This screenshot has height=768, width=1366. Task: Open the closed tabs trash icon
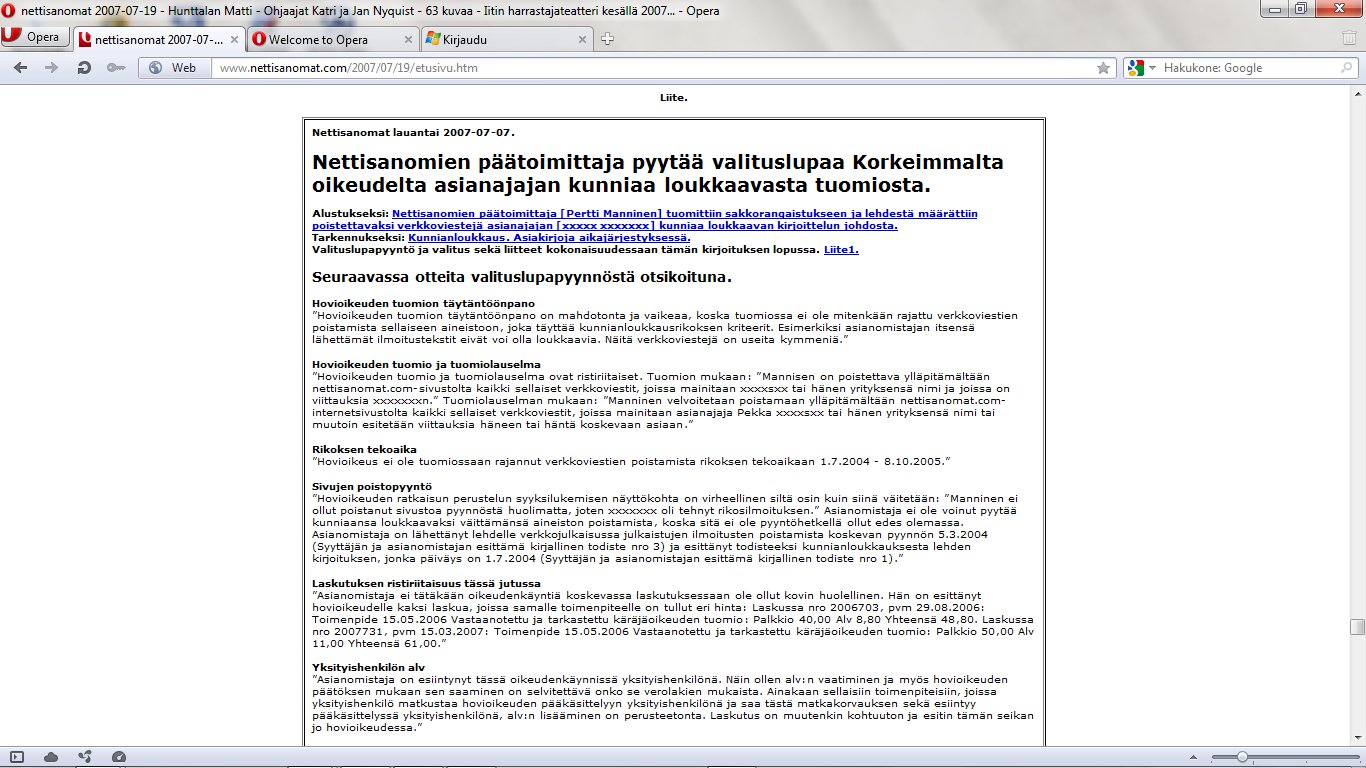(1349, 39)
